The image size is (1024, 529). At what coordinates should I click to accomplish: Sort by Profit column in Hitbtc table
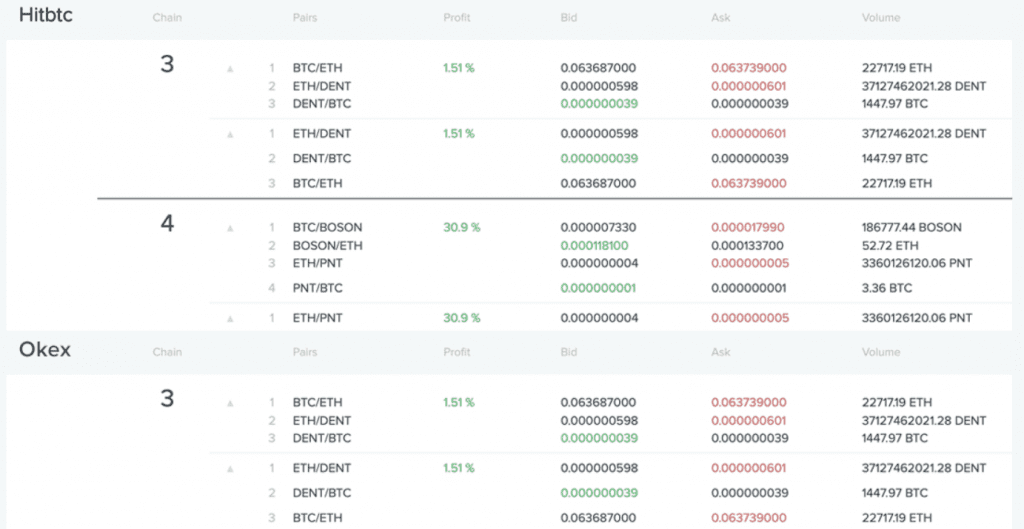[x=456, y=18]
